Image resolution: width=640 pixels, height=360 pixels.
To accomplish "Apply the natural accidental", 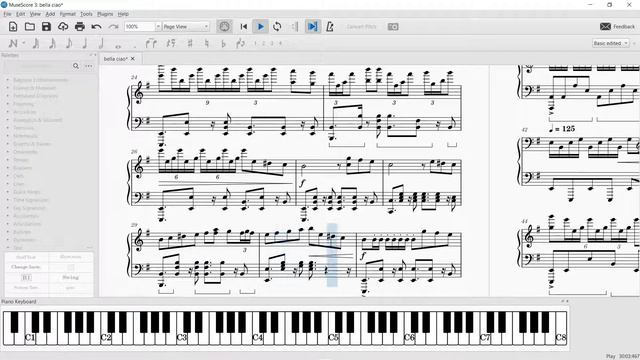I will (x=207, y=43).
